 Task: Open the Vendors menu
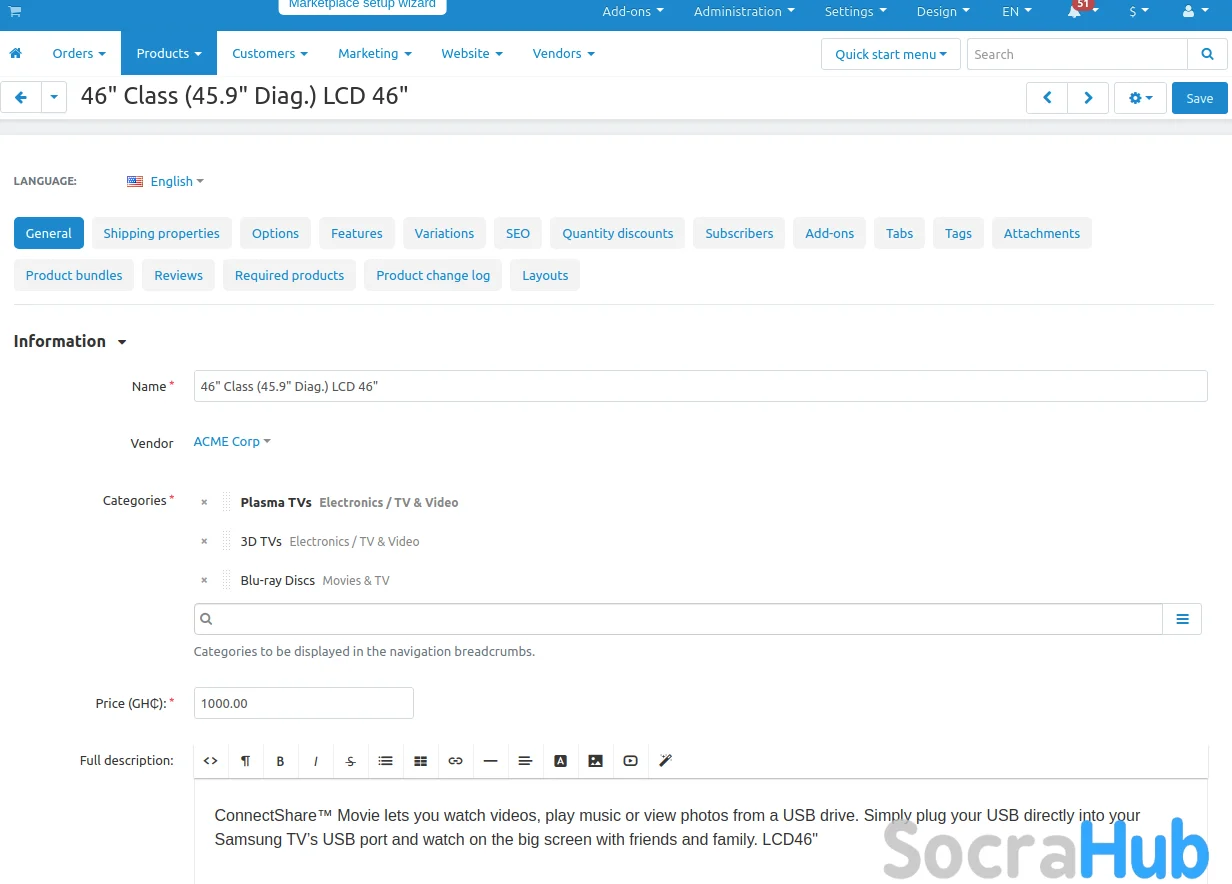coord(564,53)
